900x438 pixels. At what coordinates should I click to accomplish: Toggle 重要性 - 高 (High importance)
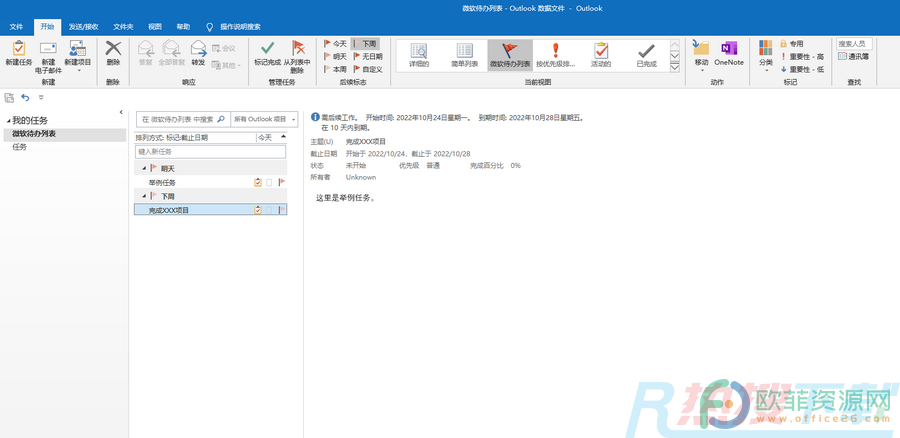tap(802, 56)
